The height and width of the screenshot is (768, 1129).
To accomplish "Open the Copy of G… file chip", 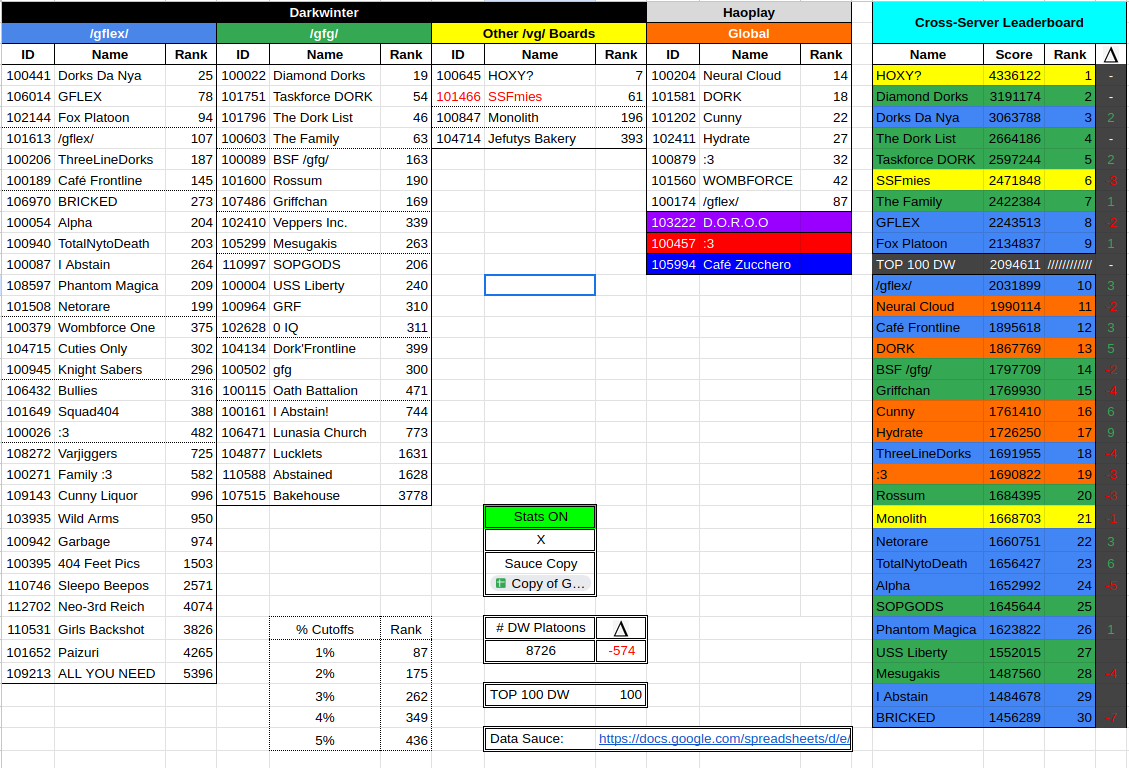I will coord(540,584).
